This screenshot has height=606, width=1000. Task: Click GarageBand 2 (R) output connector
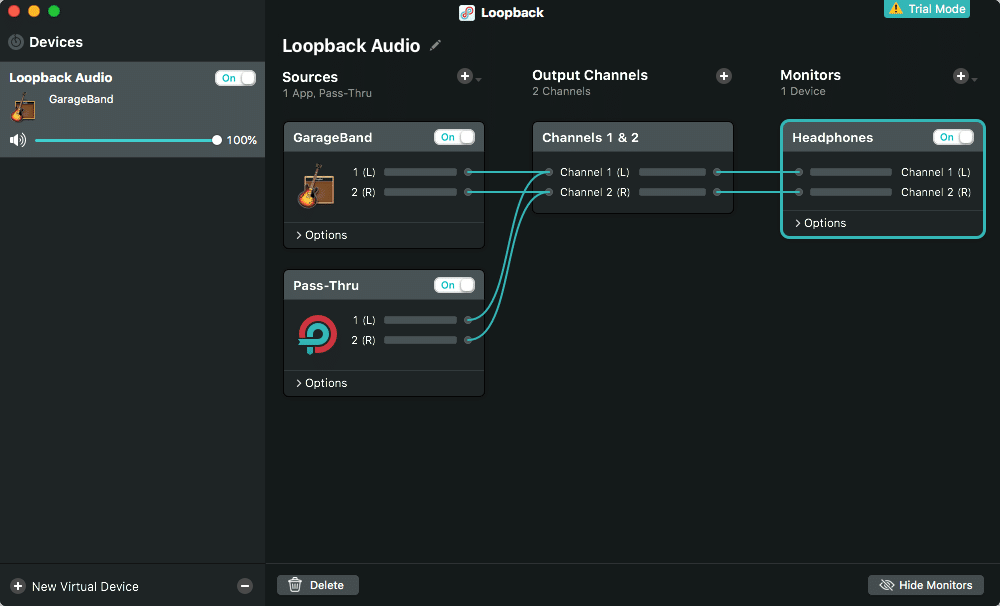click(x=468, y=192)
